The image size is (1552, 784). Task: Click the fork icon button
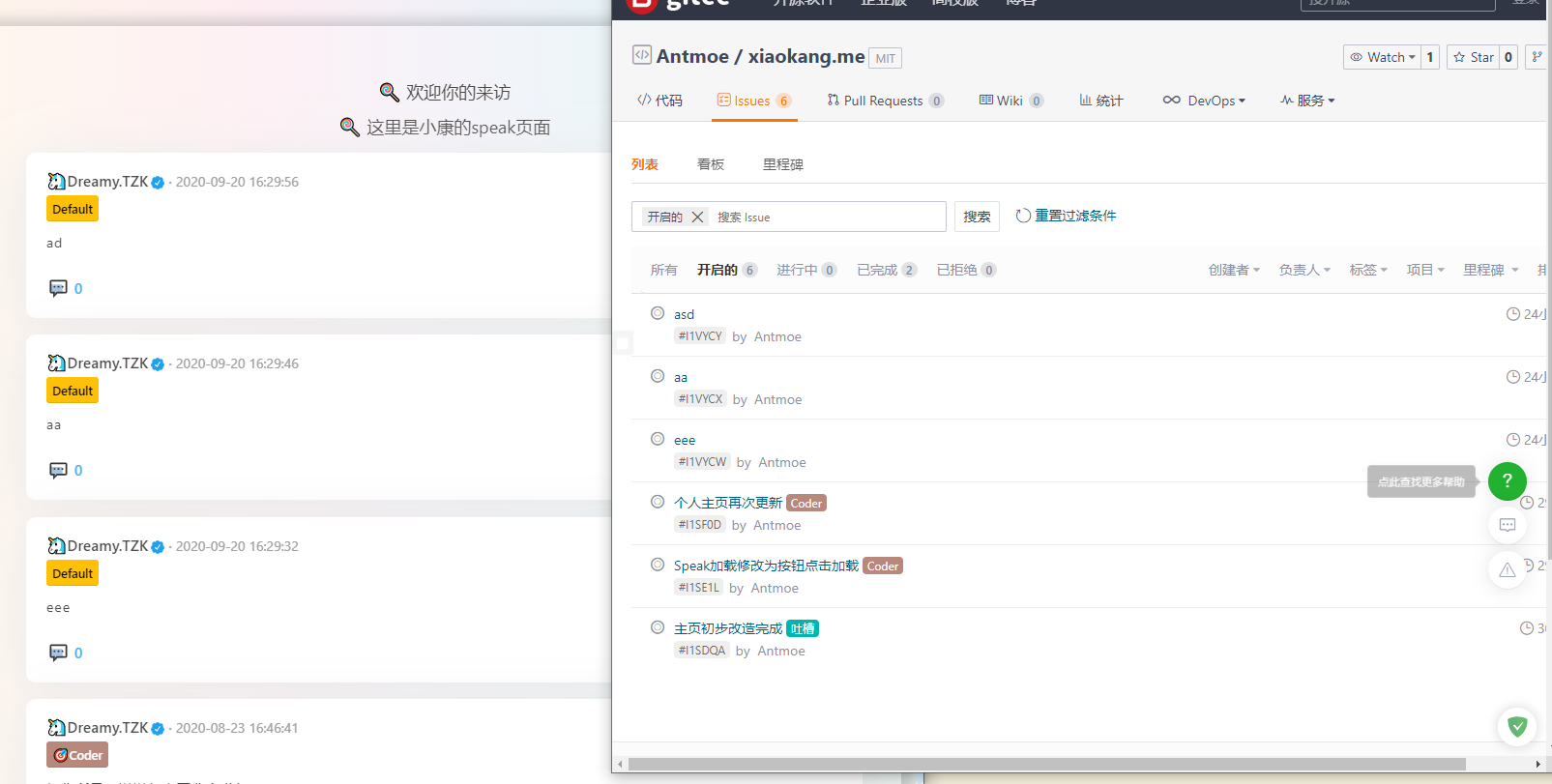click(1537, 57)
